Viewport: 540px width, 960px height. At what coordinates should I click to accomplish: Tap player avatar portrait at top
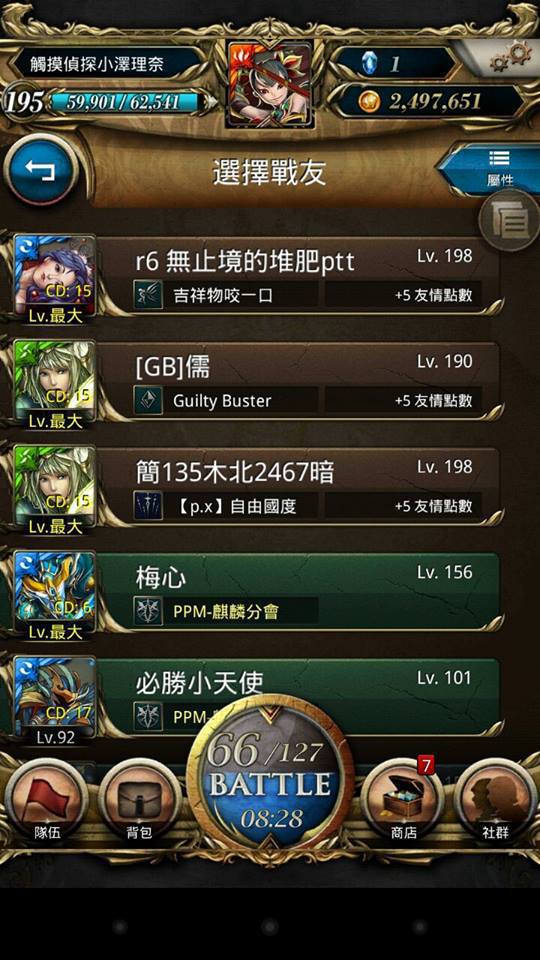coord(270,84)
